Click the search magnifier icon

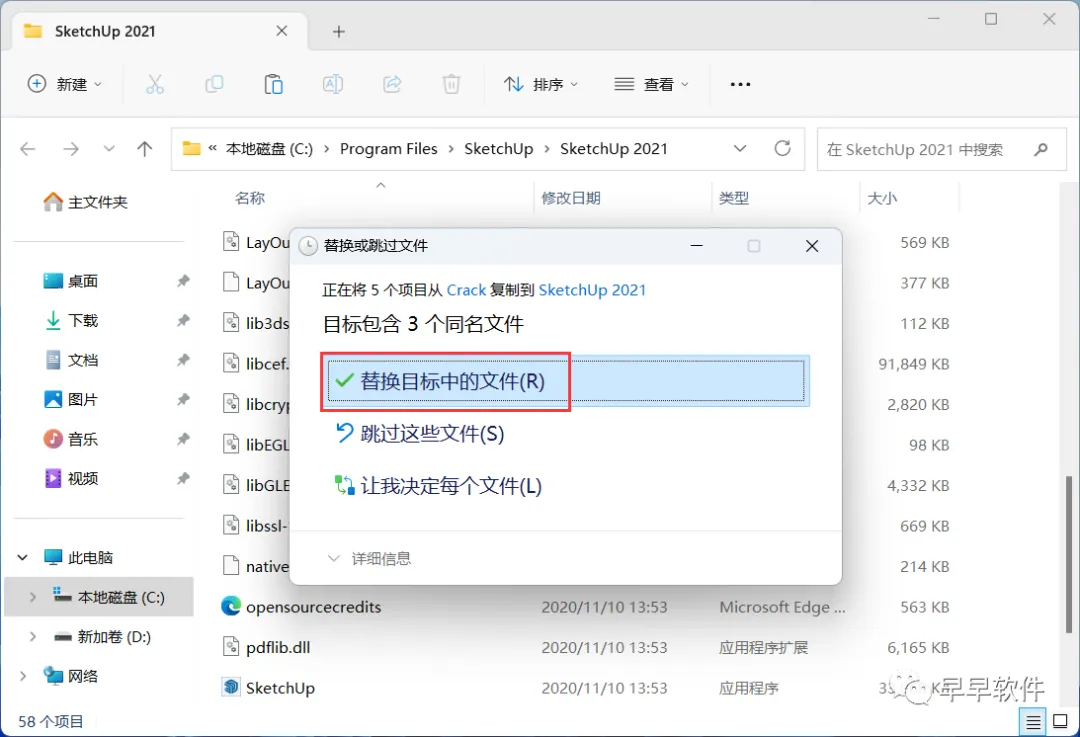pos(1041,149)
